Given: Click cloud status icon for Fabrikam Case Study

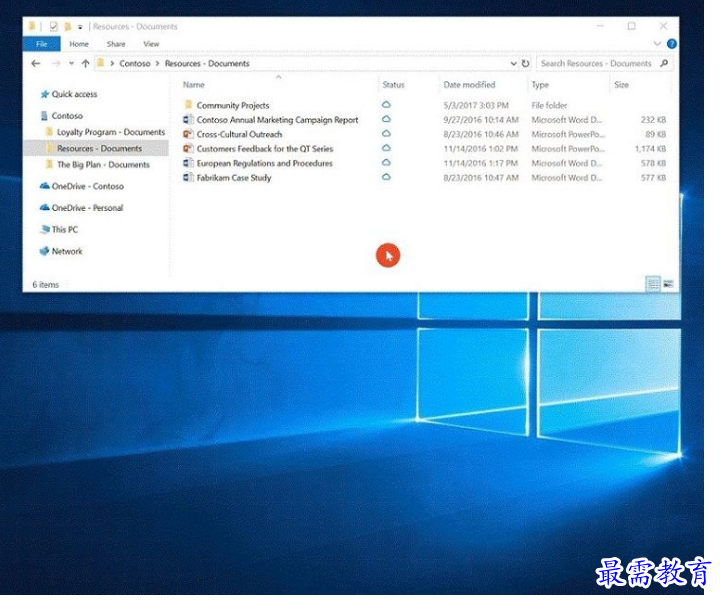Looking at the screenshot, I should 386,177.
